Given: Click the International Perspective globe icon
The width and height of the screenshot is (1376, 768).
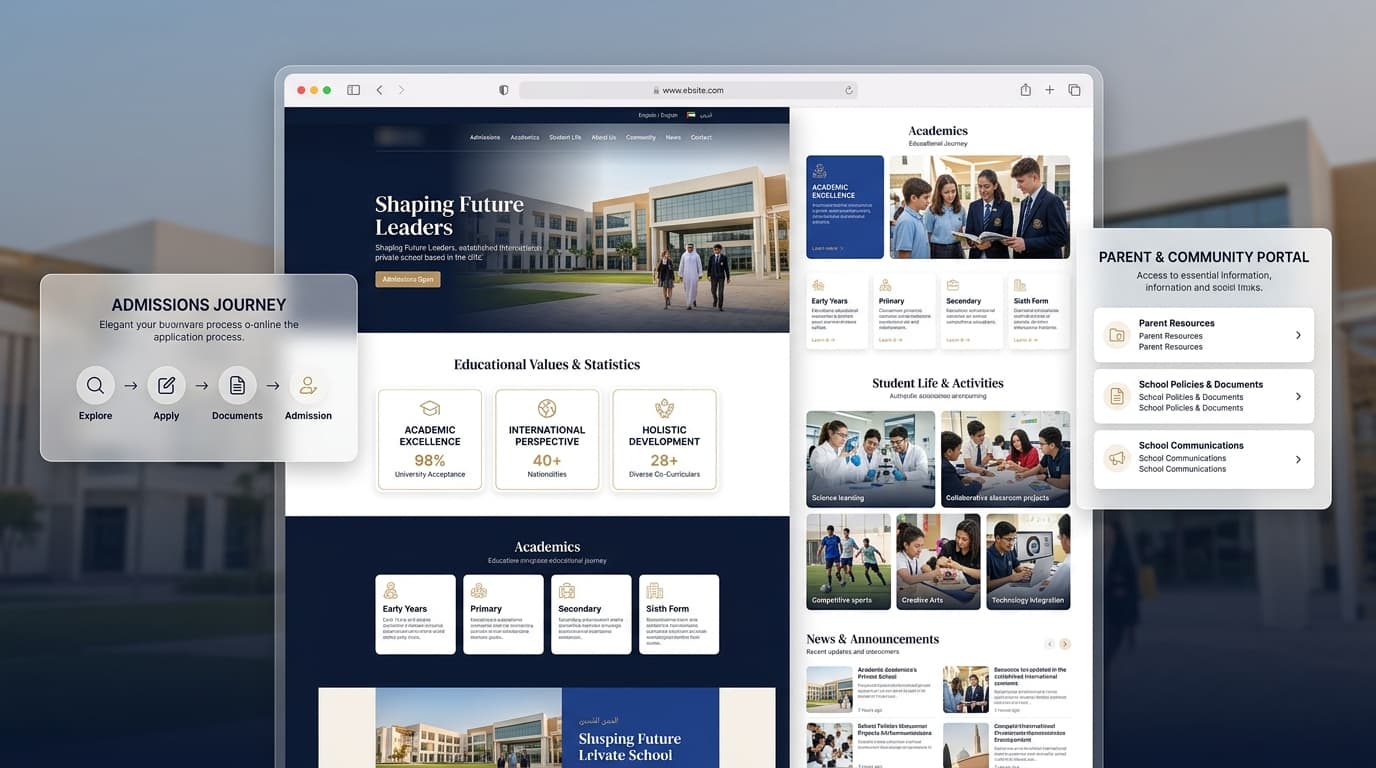Looking at the screenshot, I should [x=547, y=408].
